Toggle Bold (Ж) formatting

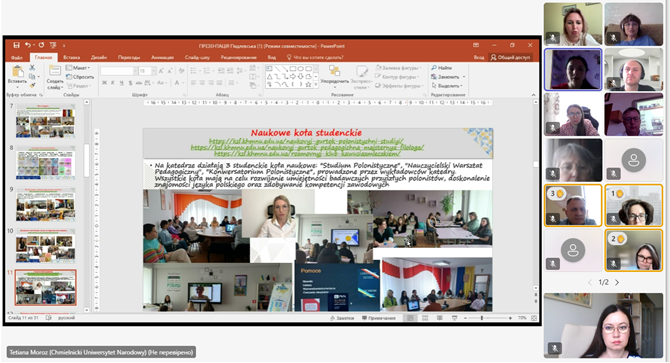coord(104,83)
